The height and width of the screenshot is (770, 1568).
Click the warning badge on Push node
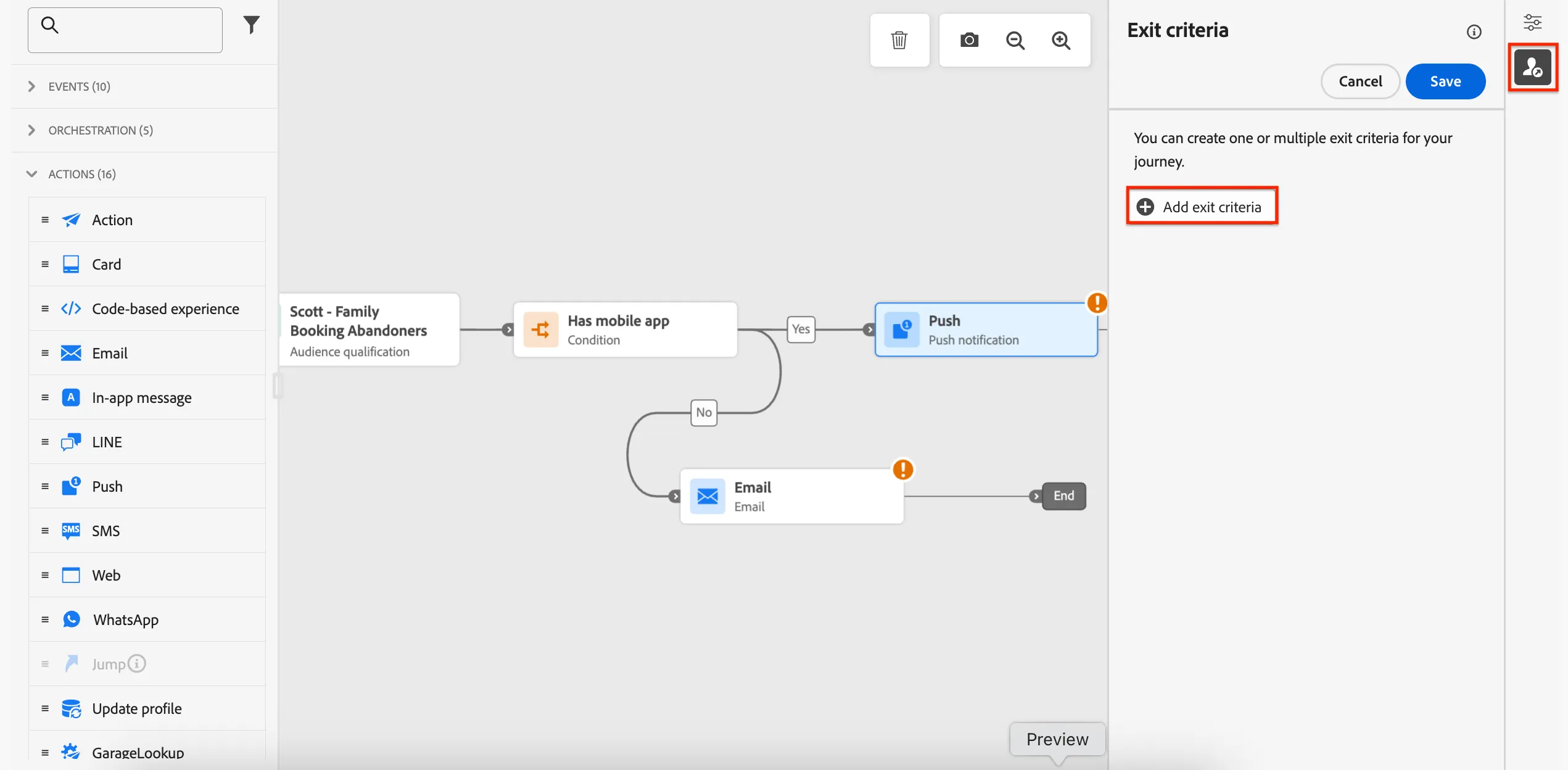(1097, 303)
